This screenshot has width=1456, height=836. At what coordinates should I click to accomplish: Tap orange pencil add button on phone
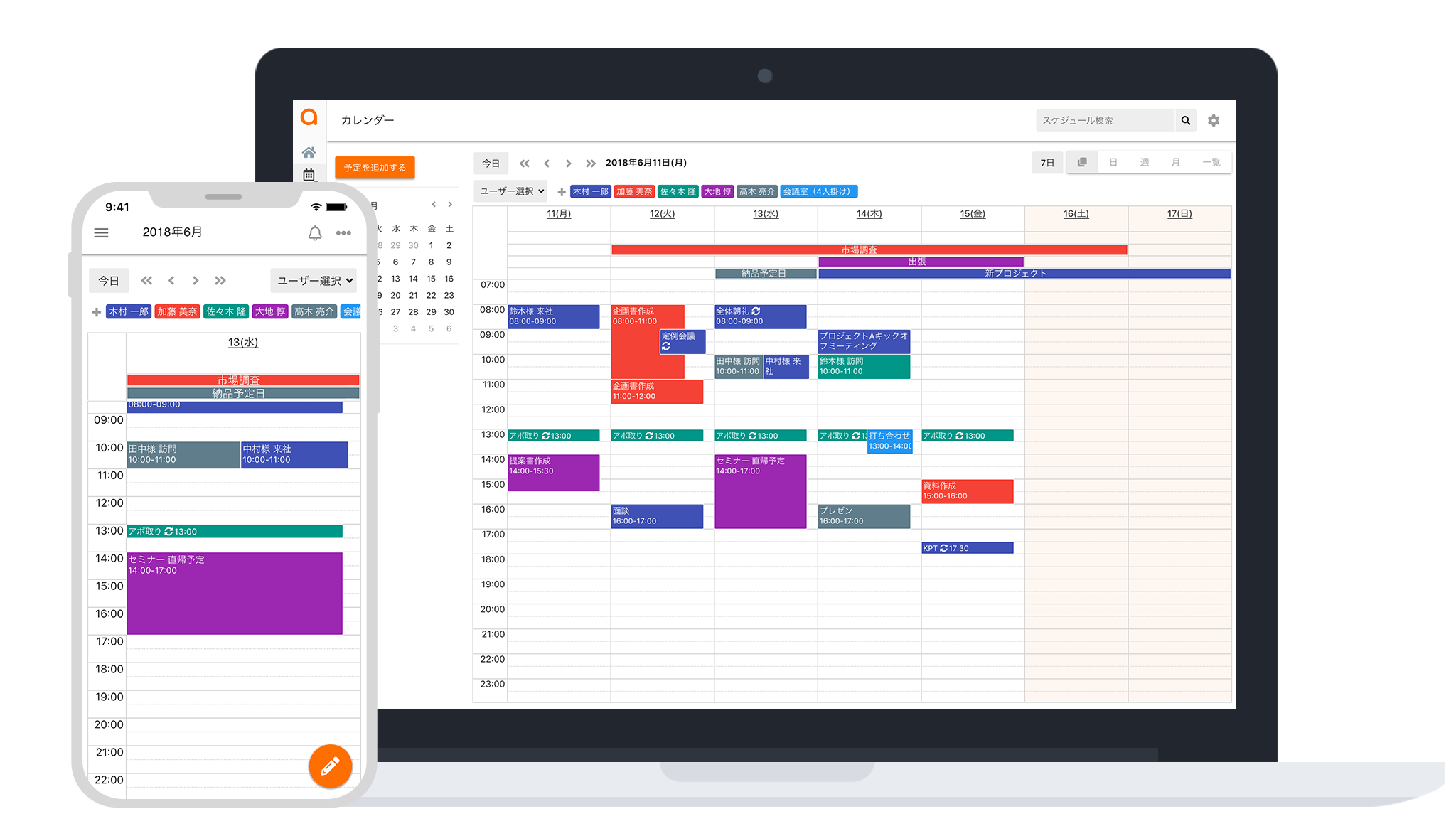pyautogui.click(x=330, y=766)
